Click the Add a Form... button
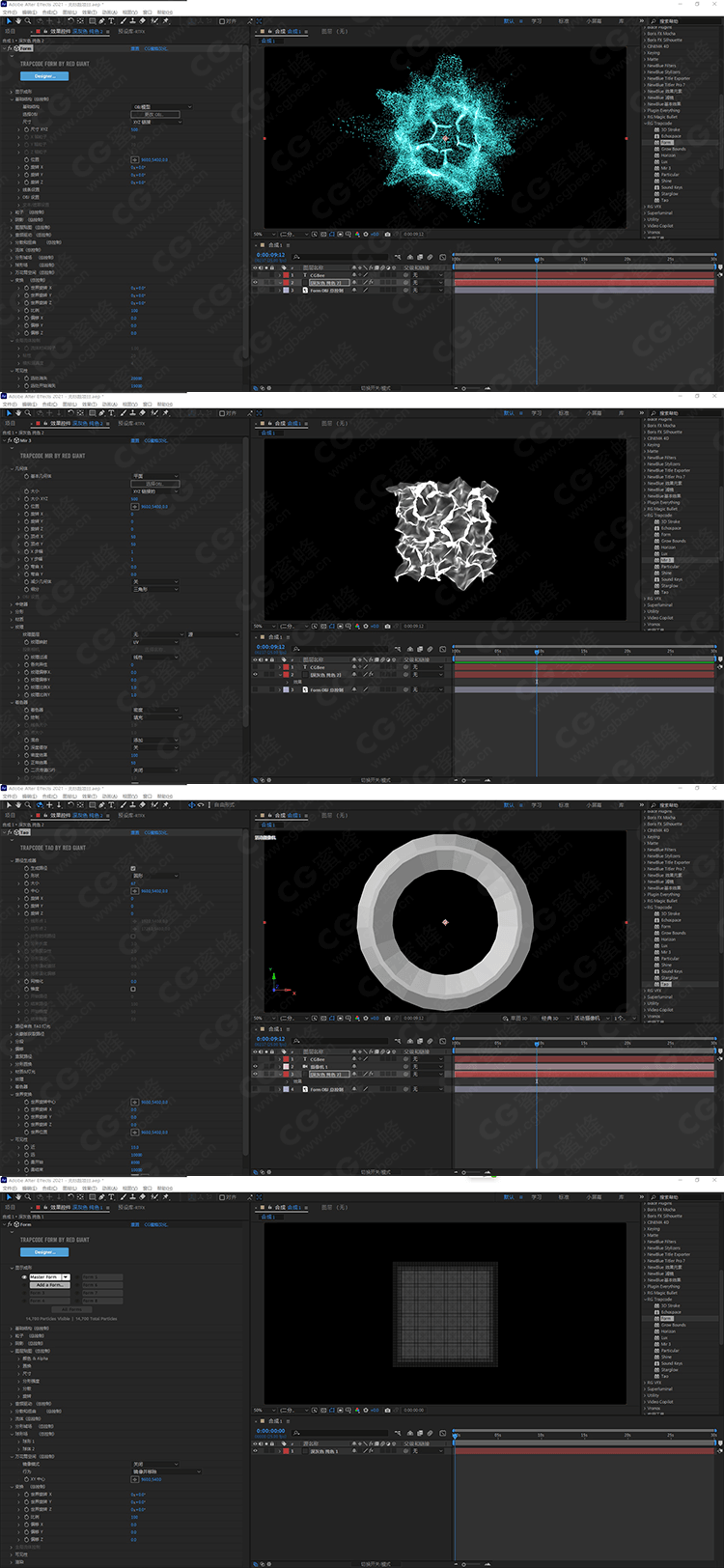This screenshot has width=724, height=1568. pyautogui.click(x=49, y=1285)
